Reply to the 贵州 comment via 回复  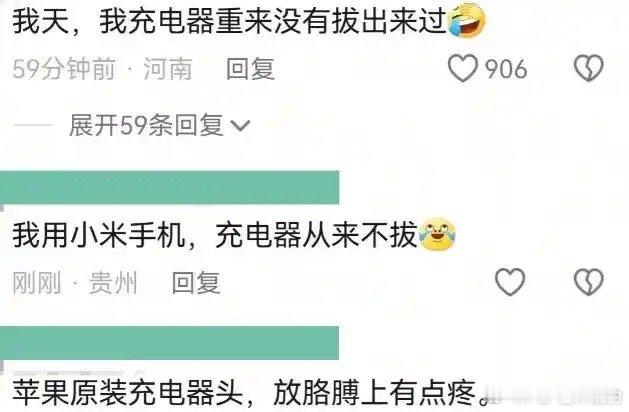(196, 282)
